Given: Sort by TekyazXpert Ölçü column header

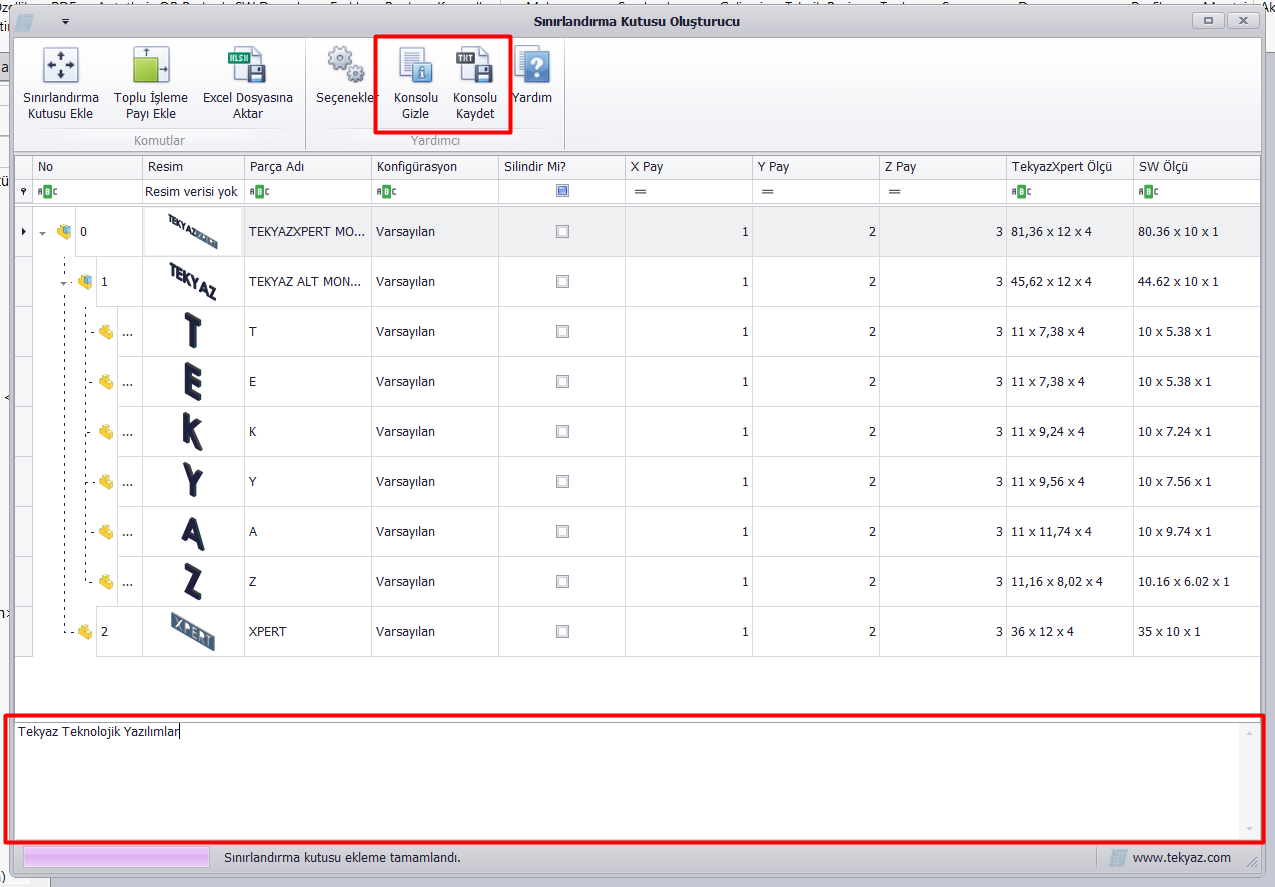Looking at the screenshot, I should [x=1070, y=167].
